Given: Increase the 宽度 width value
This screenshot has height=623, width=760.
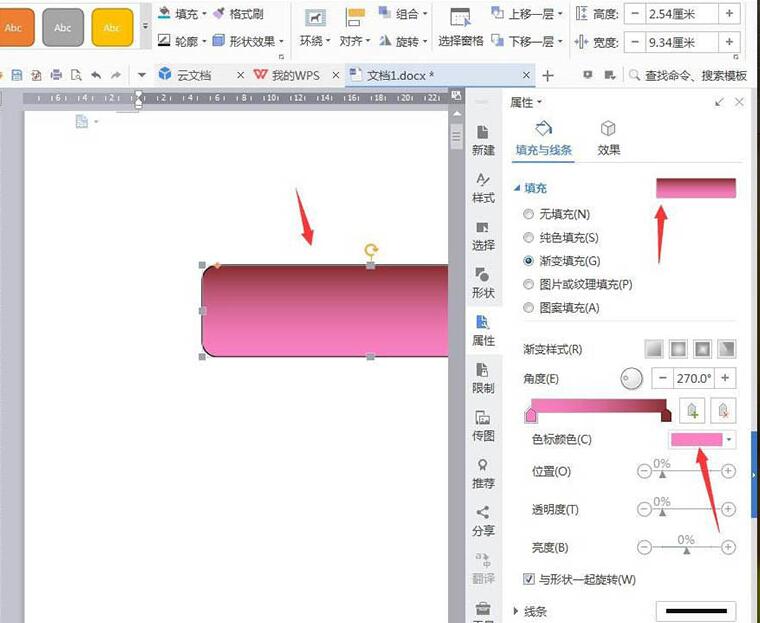Looking at the screenshot, I should tap(729, 42).
